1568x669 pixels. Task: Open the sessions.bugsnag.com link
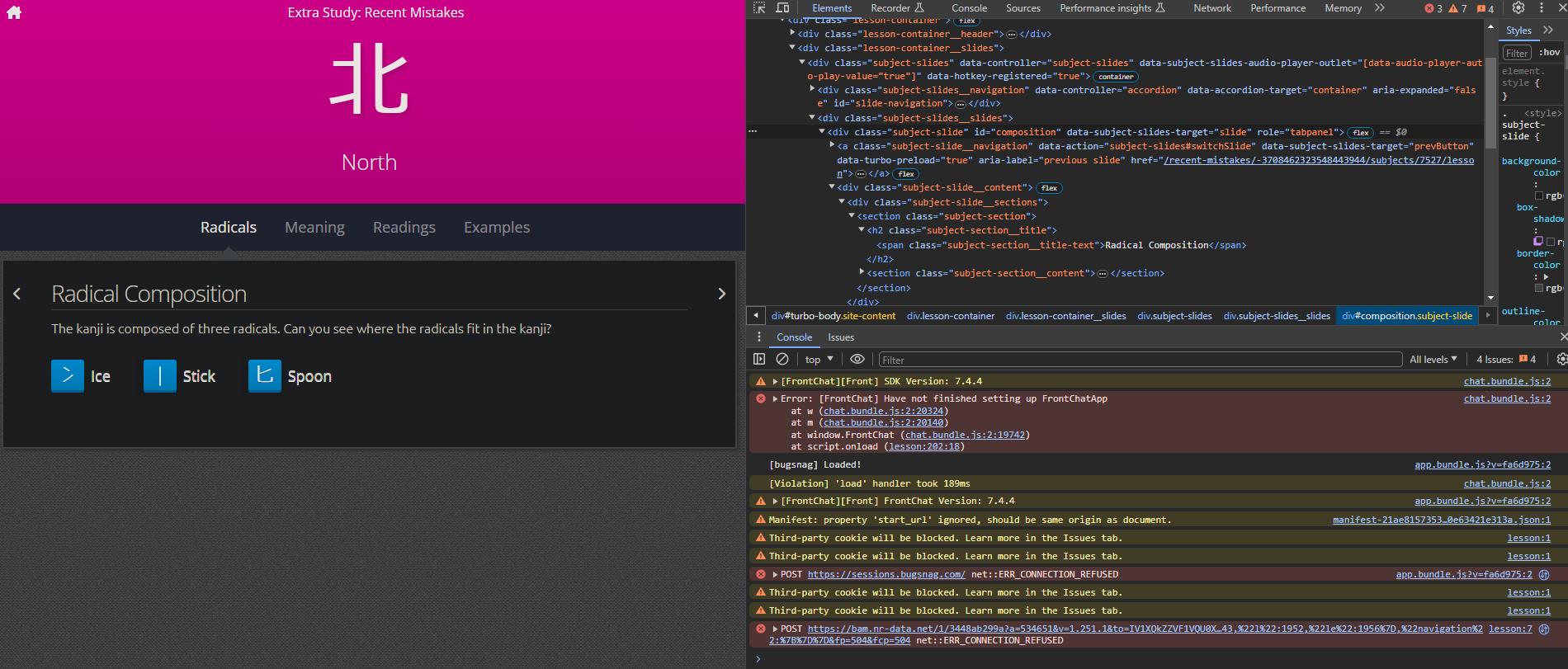click(886, 575)
